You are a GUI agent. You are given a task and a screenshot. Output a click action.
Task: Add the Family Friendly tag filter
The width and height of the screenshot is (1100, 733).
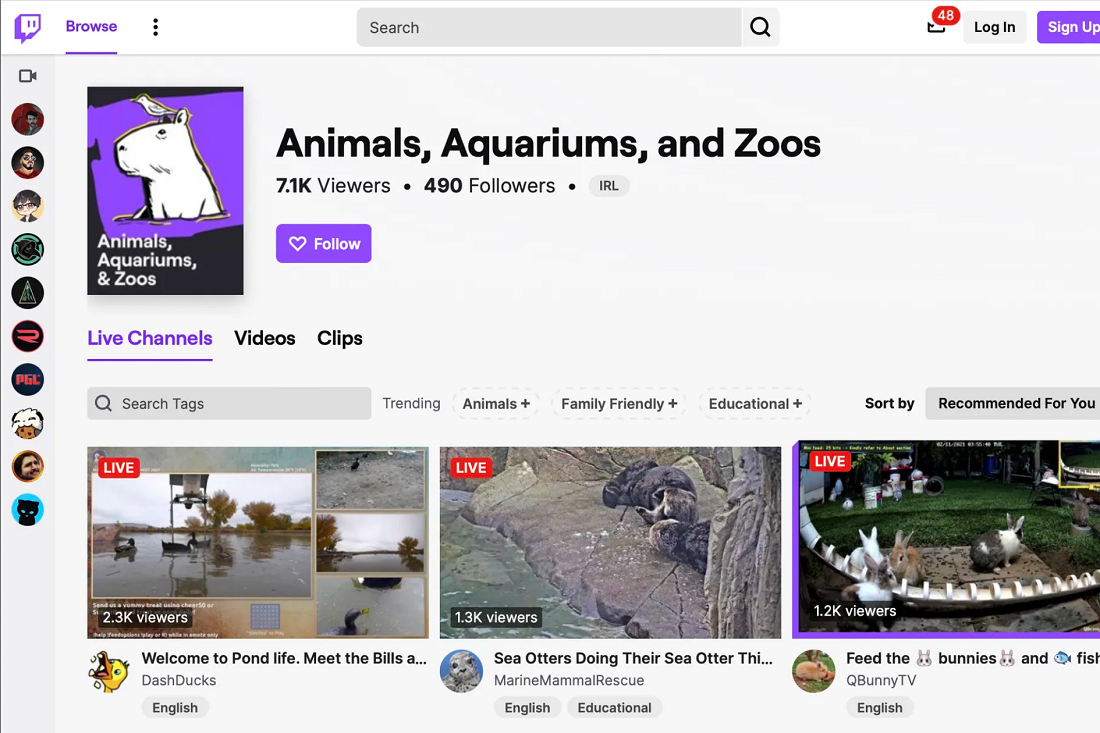pyautogui.click(x=618, y=404)
